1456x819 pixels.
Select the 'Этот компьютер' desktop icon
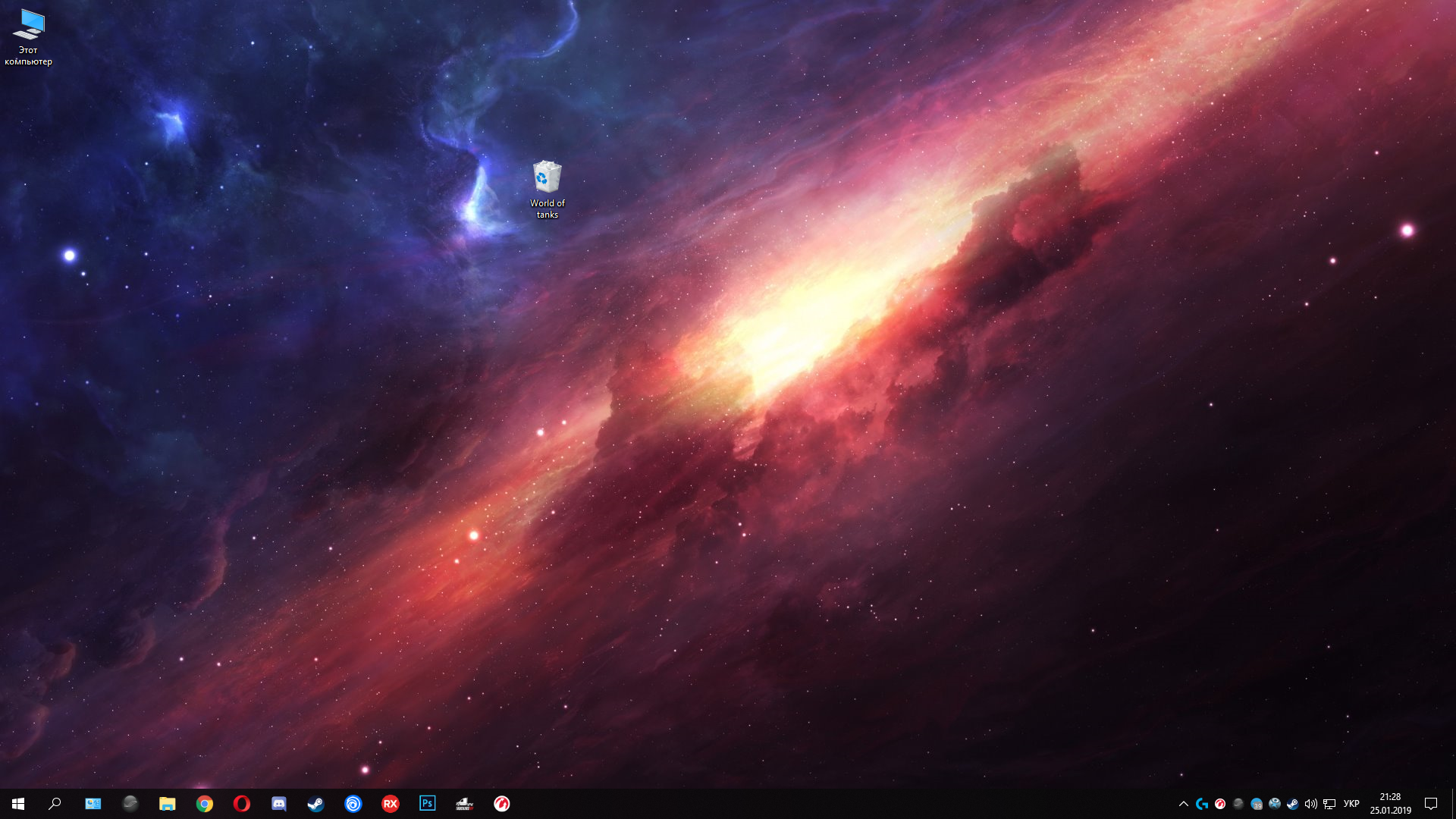click(x=29, y=37)
